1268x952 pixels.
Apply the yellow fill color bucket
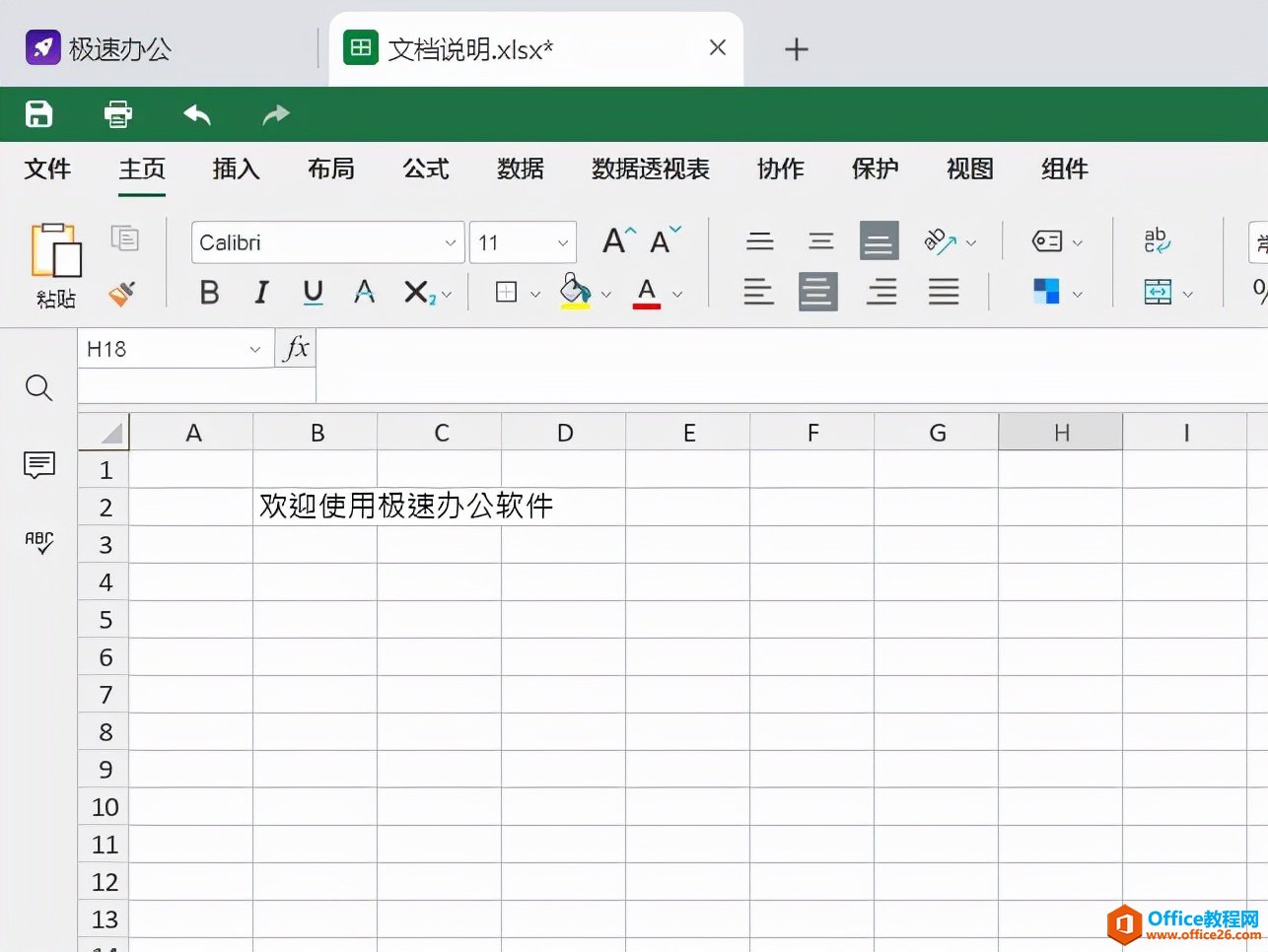click(576, 292)
